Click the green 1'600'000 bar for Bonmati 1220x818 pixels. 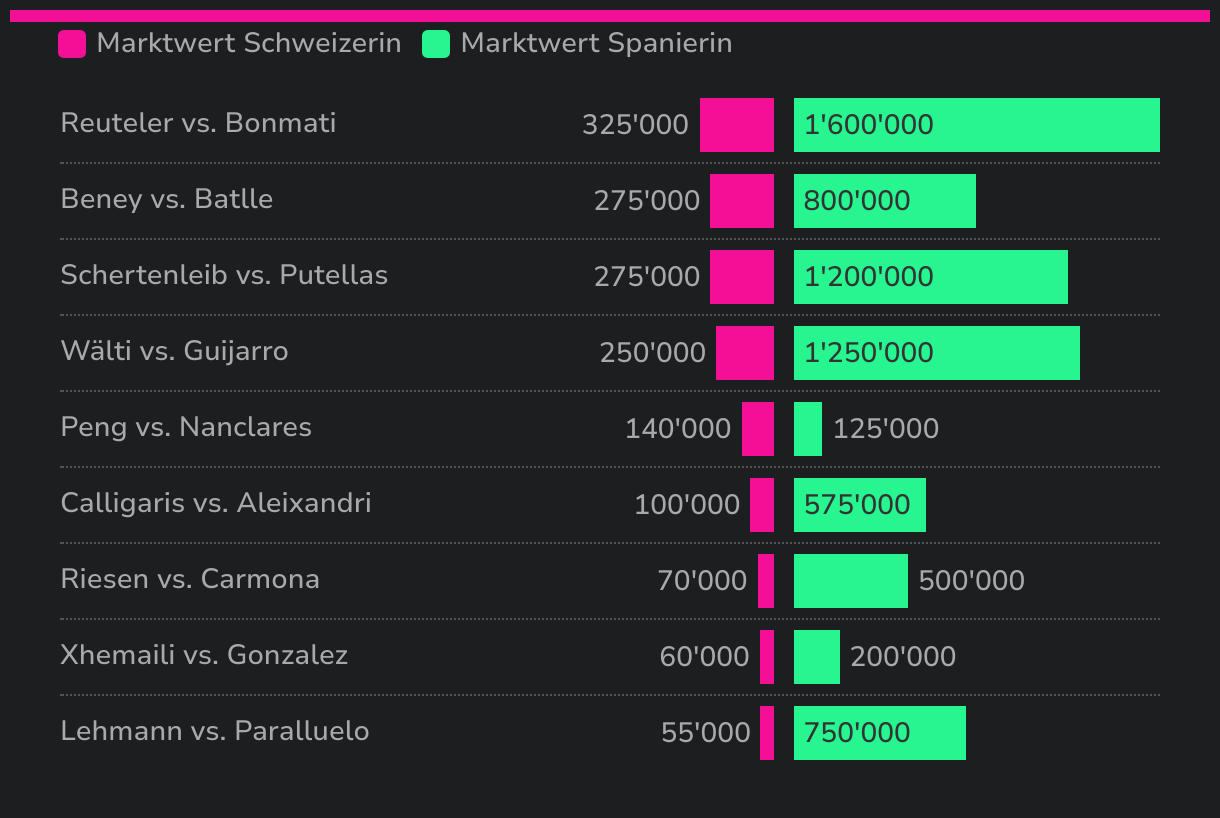(x=976, y=125)
